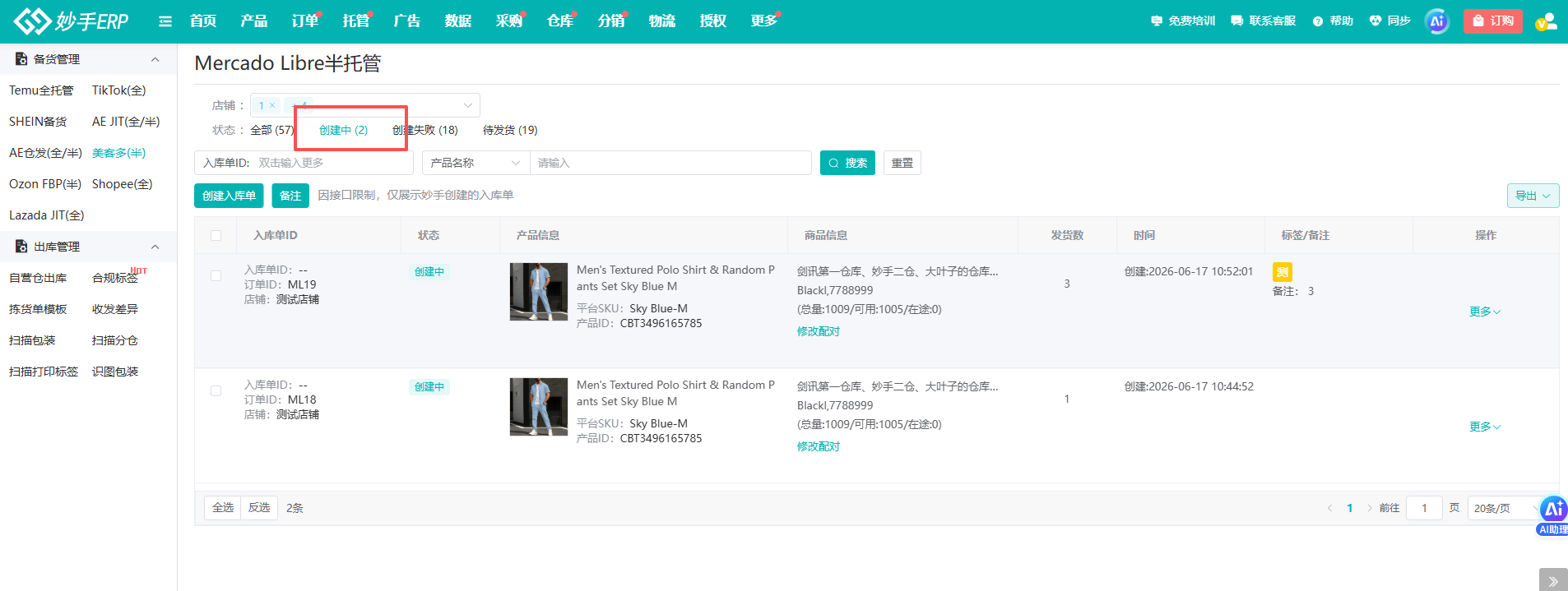The width and height of the screenshot is (1568, 591).
Task: Open the 导出 export dropdown
Action: (1533, 196)
